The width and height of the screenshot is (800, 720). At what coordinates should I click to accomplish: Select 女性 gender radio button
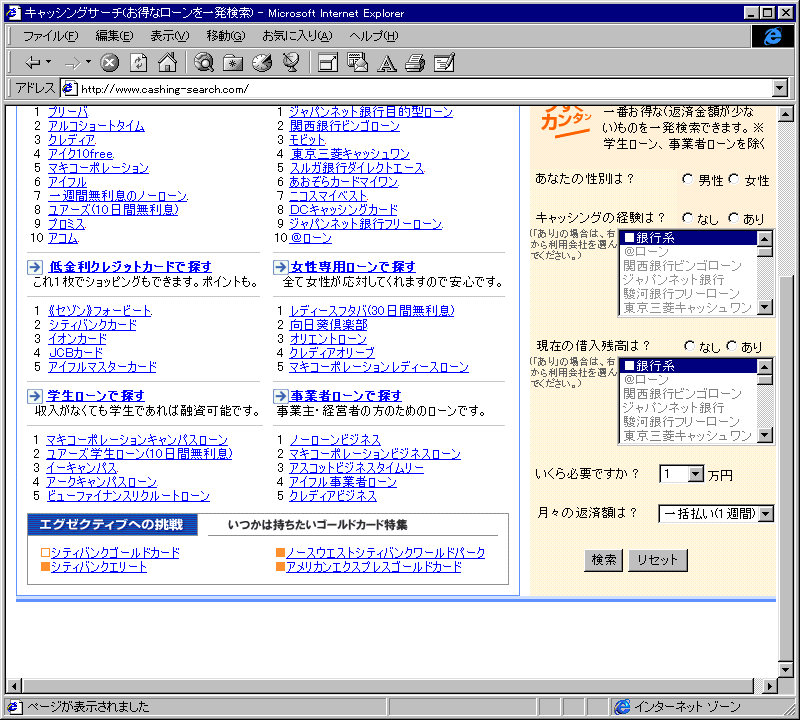[x=733, y=179]
